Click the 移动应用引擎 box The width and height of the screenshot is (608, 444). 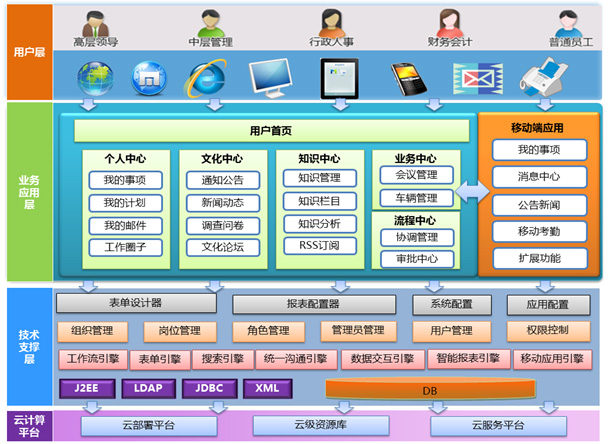553,359
